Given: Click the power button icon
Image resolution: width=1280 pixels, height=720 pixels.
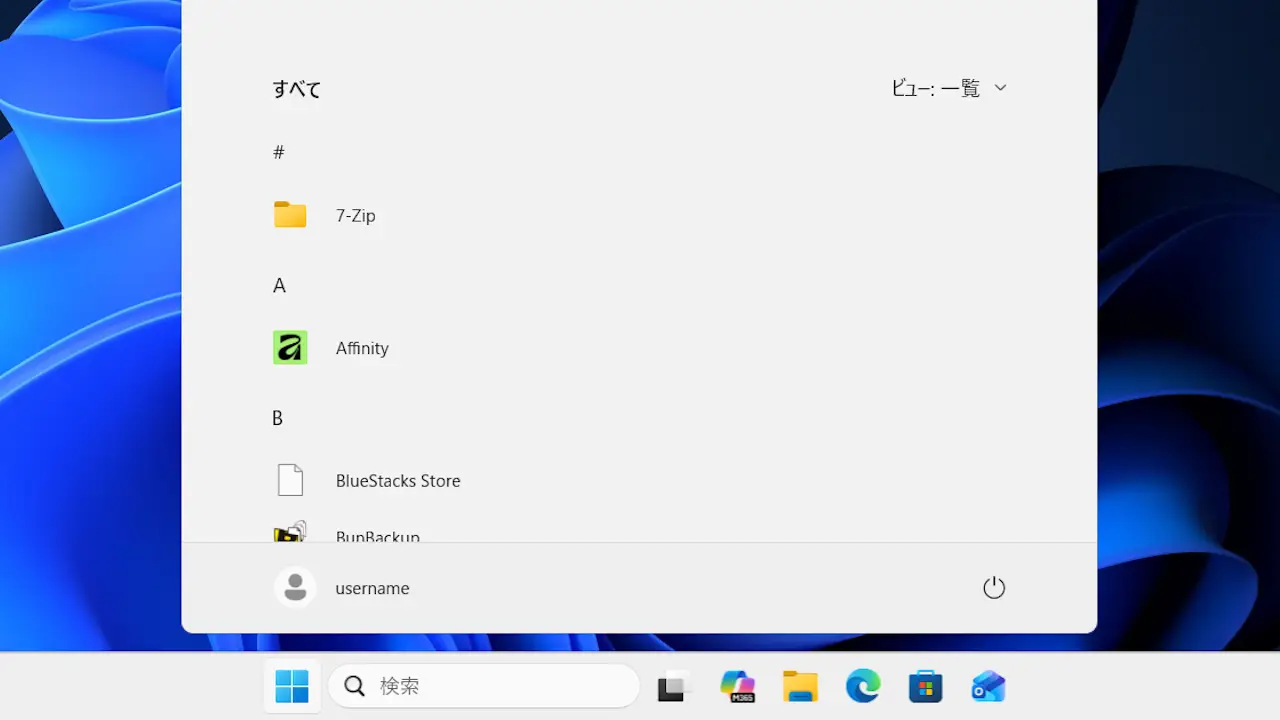Looking at the screenshot, I should (x=993, y=588).
